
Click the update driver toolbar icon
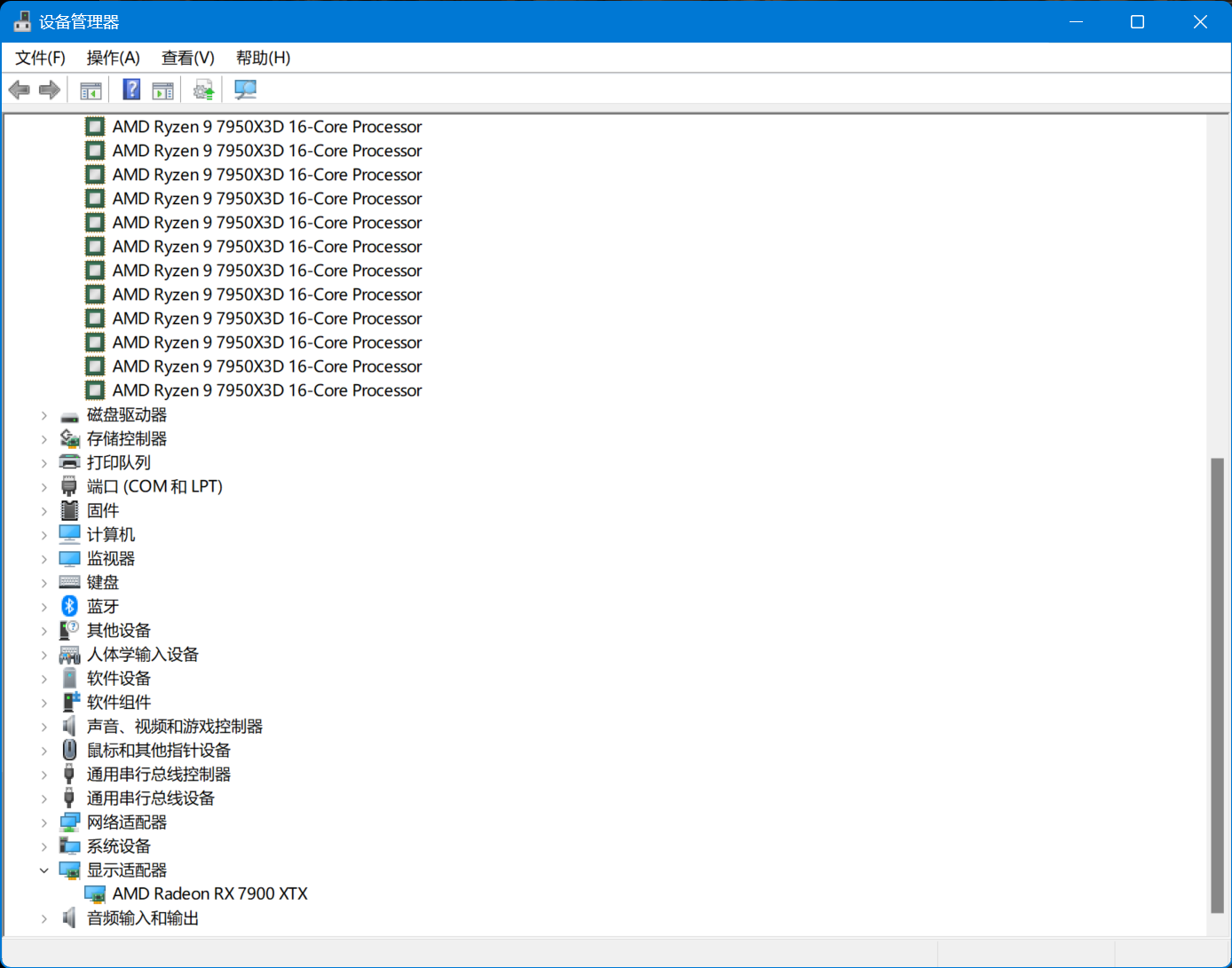click(204, 90)
